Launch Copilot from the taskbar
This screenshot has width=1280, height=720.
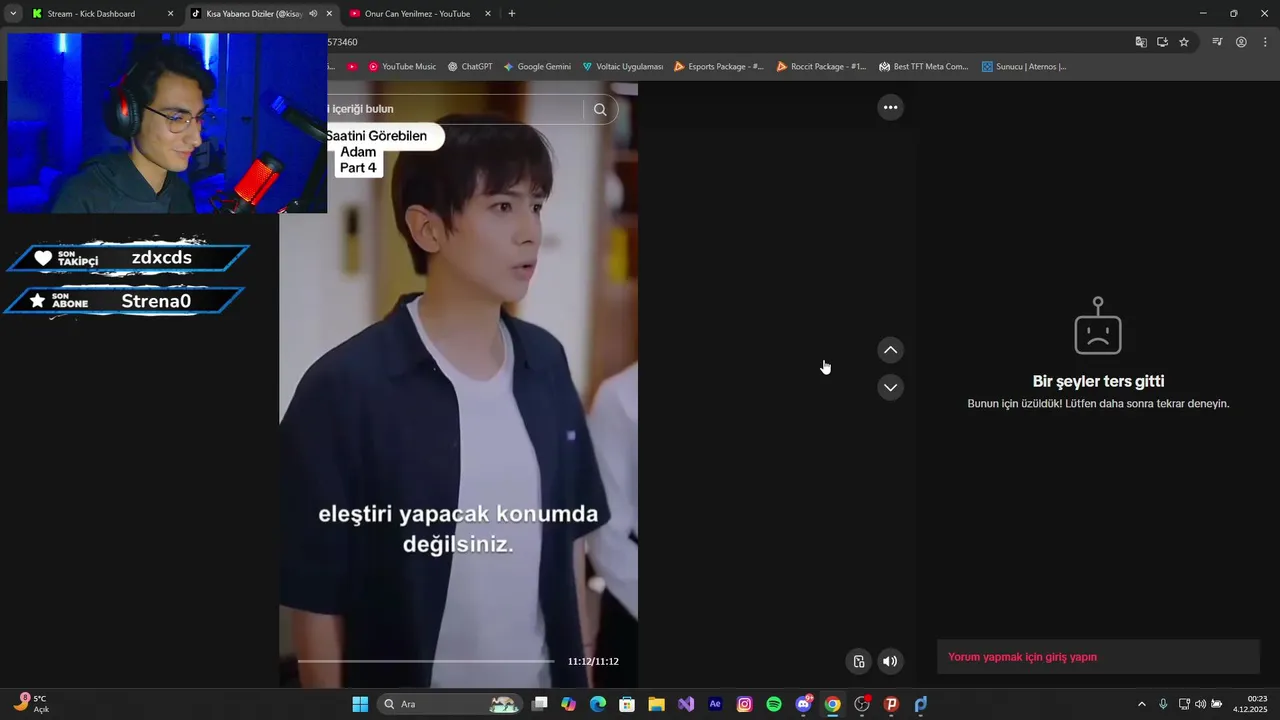pos(569,704)
